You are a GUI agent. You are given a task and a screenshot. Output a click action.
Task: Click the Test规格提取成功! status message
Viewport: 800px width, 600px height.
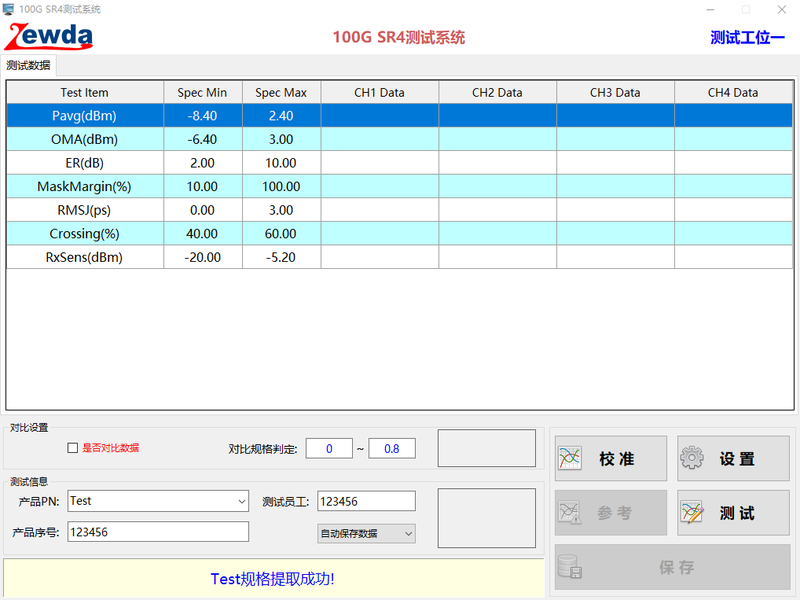[x=272, y=579]
